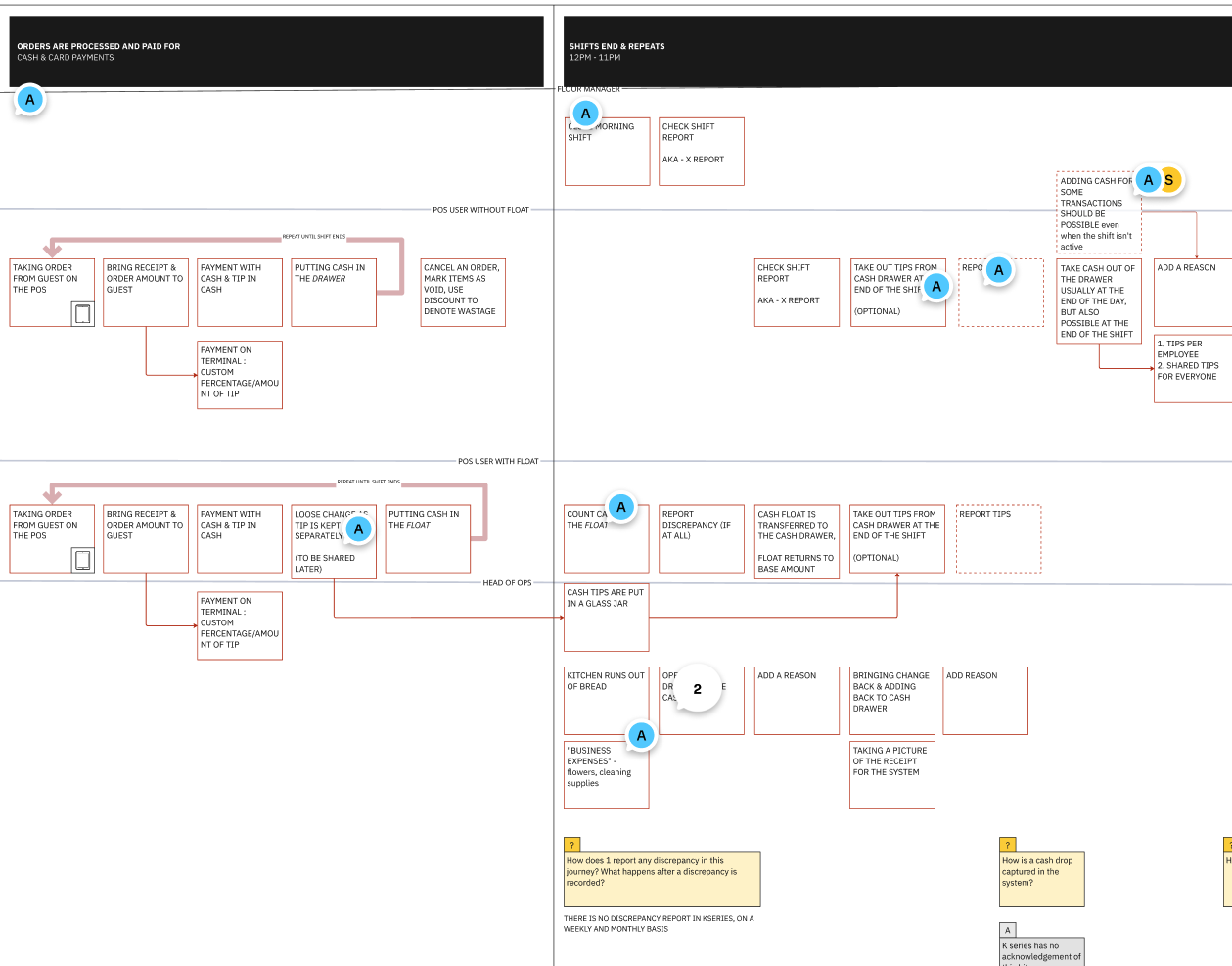Select the No Discrepancy Report In KSeries text
The image size is (1232, 966).
tap(659, 924)
